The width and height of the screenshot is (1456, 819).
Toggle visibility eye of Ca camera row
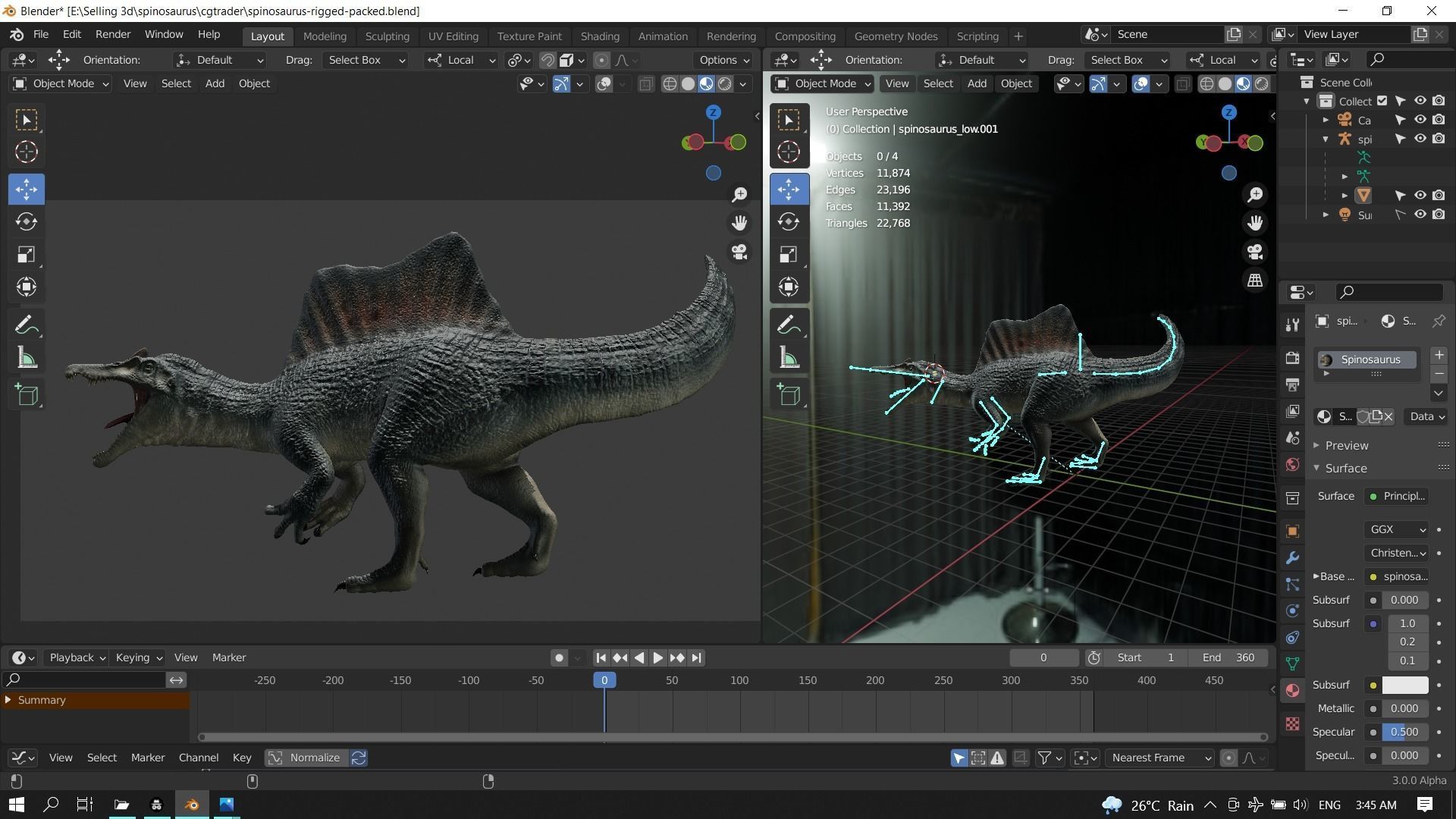point(1420,120)
